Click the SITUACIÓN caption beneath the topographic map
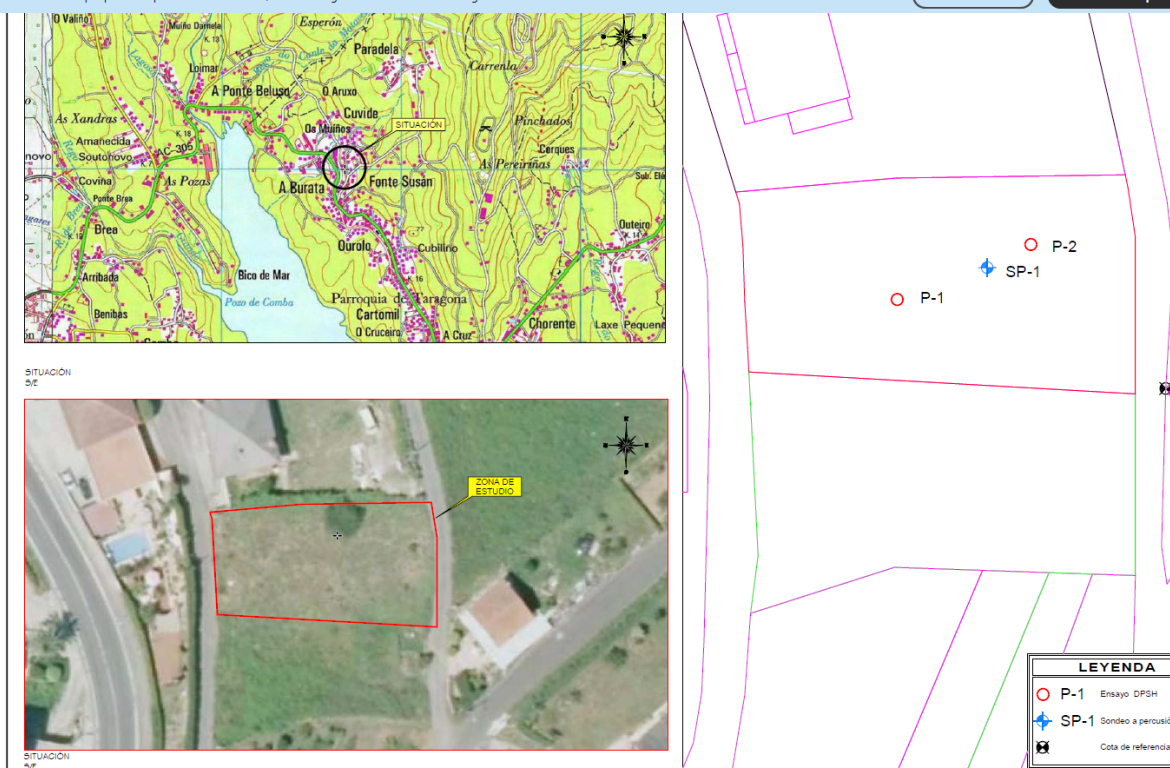Screen dimensions: 1170x768 tap(48, 372)
